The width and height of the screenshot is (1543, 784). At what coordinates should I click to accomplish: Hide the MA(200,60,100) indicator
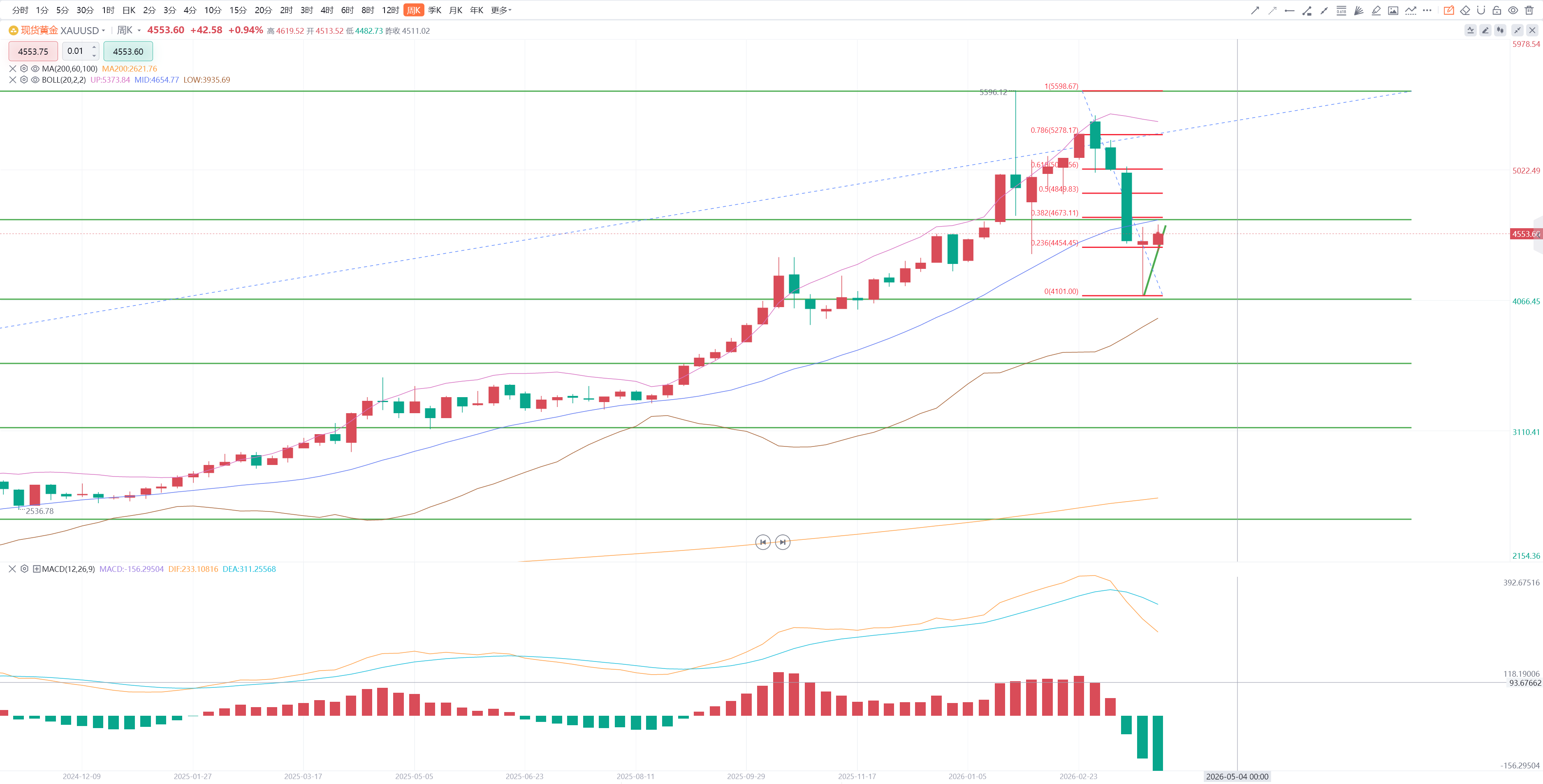point(35,69)
